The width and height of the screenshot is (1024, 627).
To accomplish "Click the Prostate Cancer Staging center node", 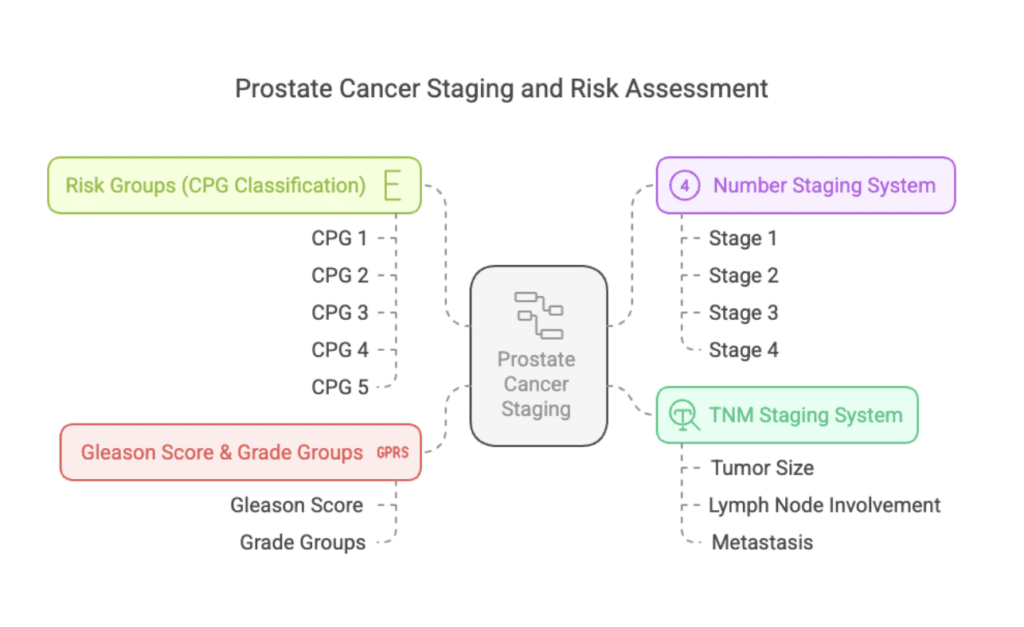I will coord(539,356).
